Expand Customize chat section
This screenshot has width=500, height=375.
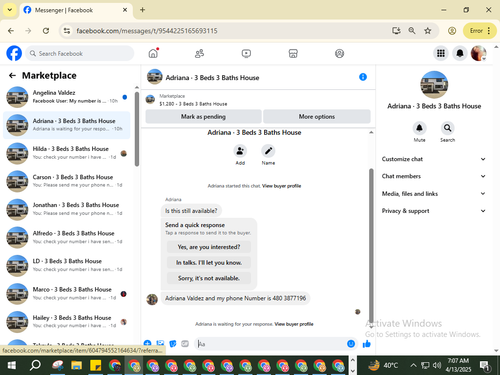pyautogui.click(x=434, y=159)
